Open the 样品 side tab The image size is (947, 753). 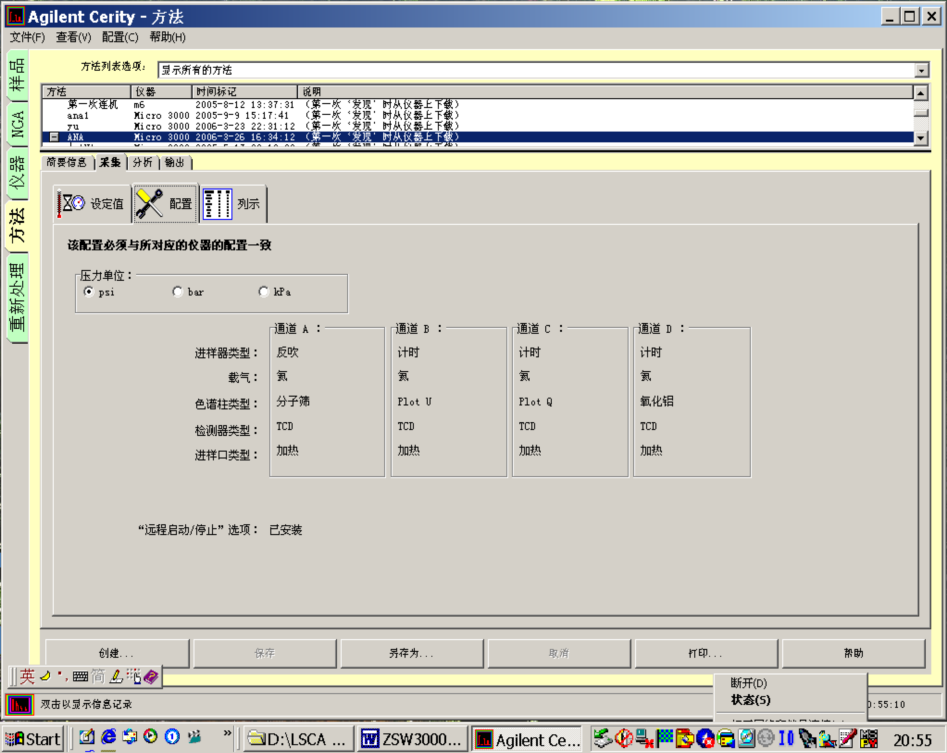tap(17, 75)
